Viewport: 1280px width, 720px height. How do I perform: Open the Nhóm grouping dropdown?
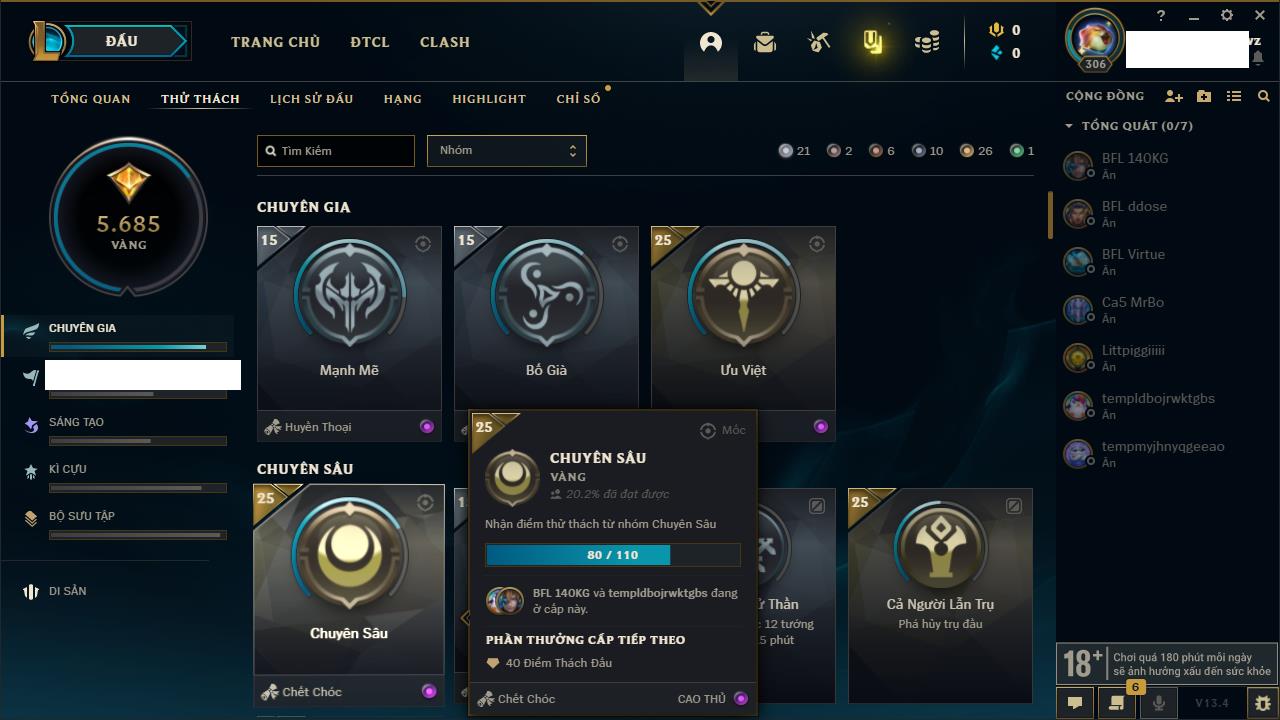pos(507,151)
